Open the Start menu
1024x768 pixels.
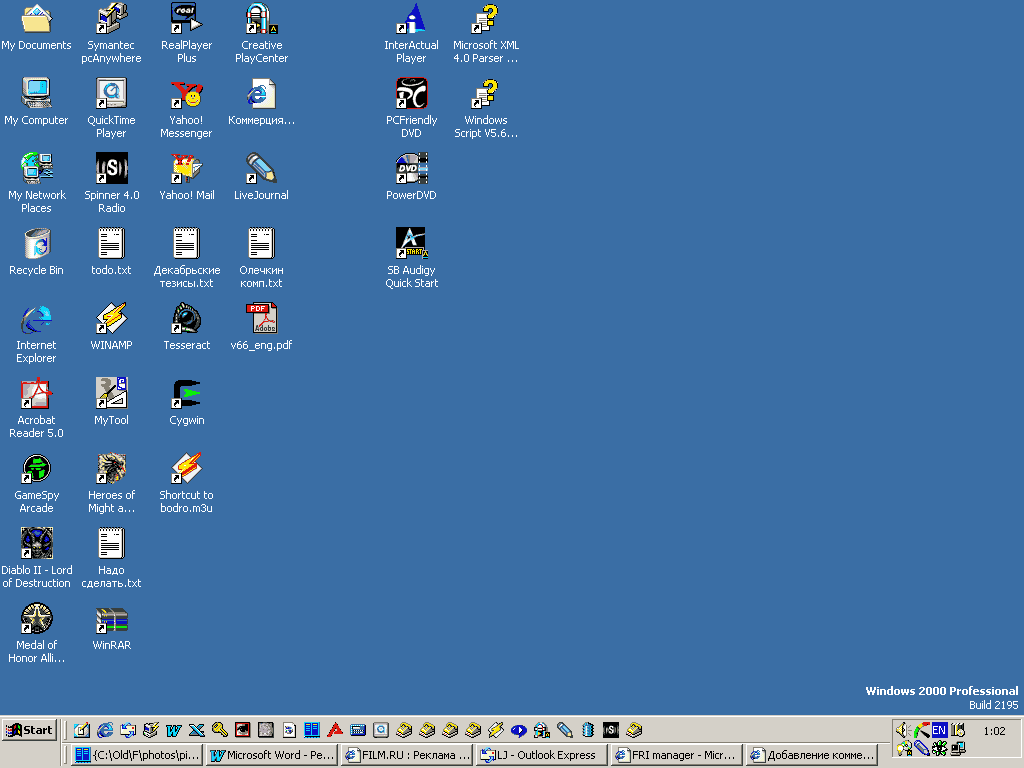click(x=30, y=730)
